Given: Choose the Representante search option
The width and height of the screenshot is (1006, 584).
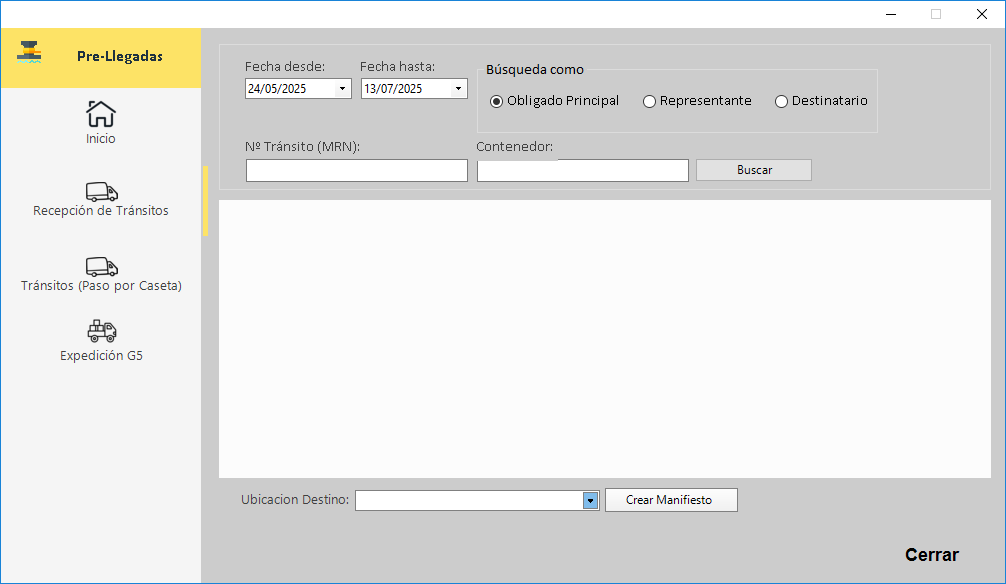Looking at the screenshot, I should coord(649,101).
